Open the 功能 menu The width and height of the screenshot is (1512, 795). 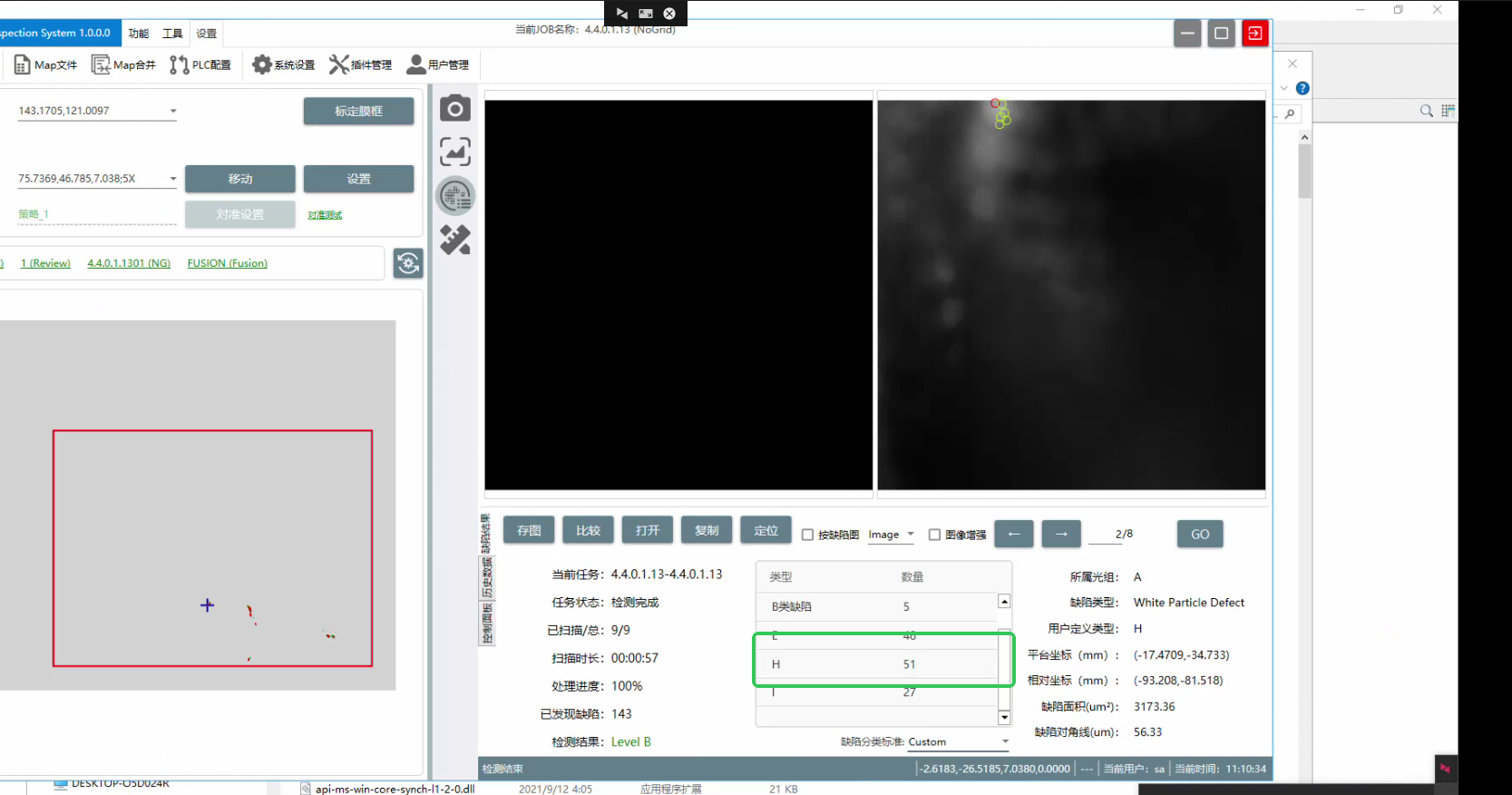coord(139,34)
